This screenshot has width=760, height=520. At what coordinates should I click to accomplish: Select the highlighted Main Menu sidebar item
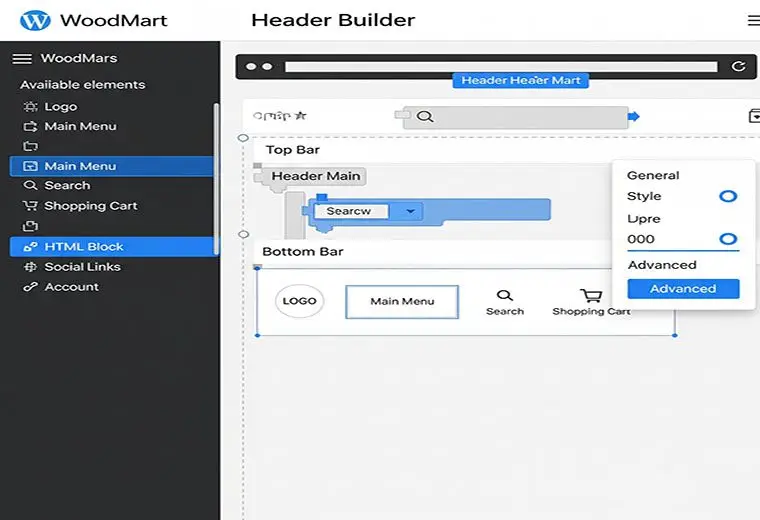click(x=111, y=166)
